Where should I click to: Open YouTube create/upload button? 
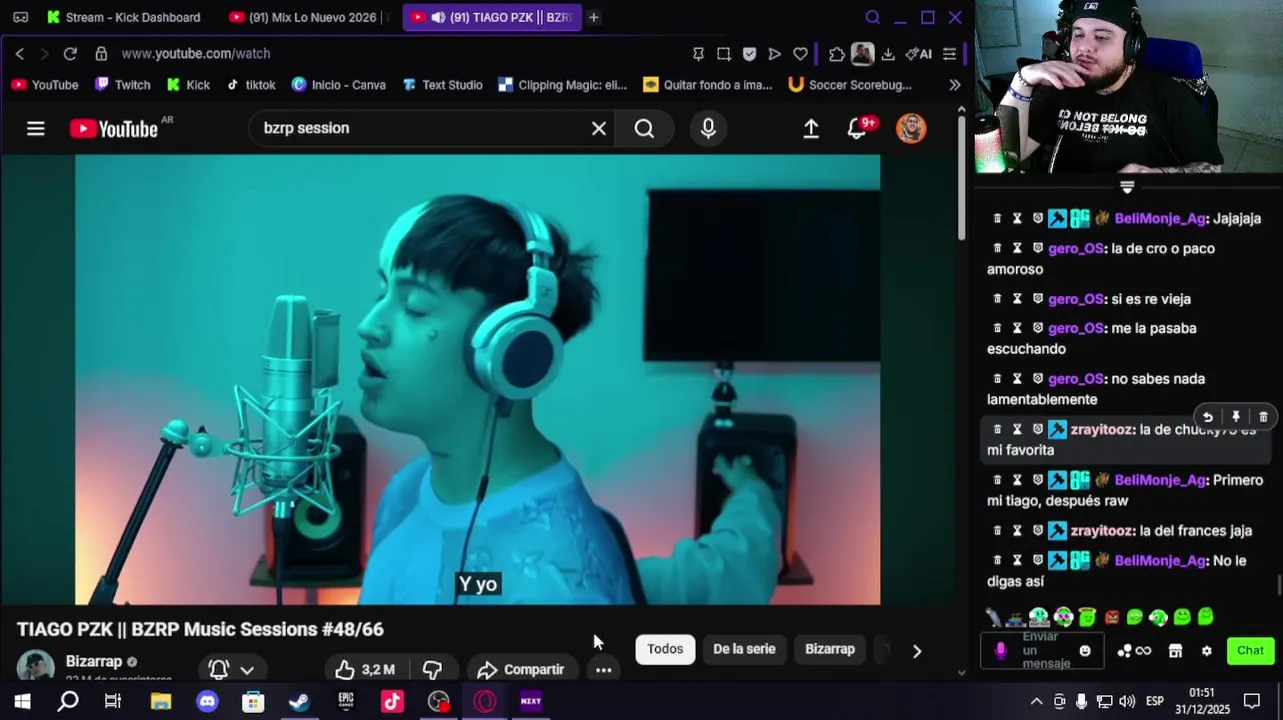coord(811,128)
